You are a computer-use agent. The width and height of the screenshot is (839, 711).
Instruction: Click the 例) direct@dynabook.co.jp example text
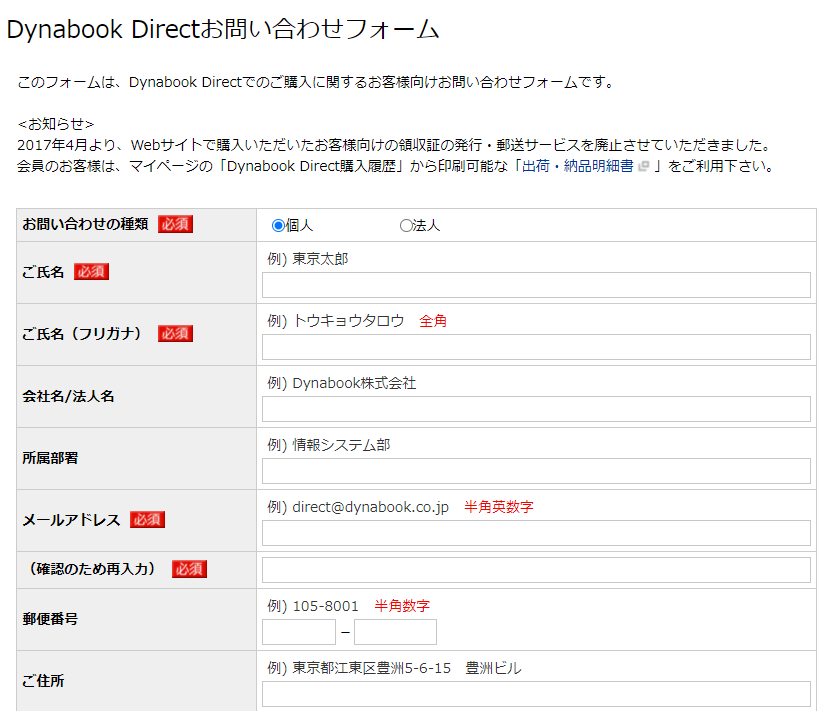[x=357, y=507]
